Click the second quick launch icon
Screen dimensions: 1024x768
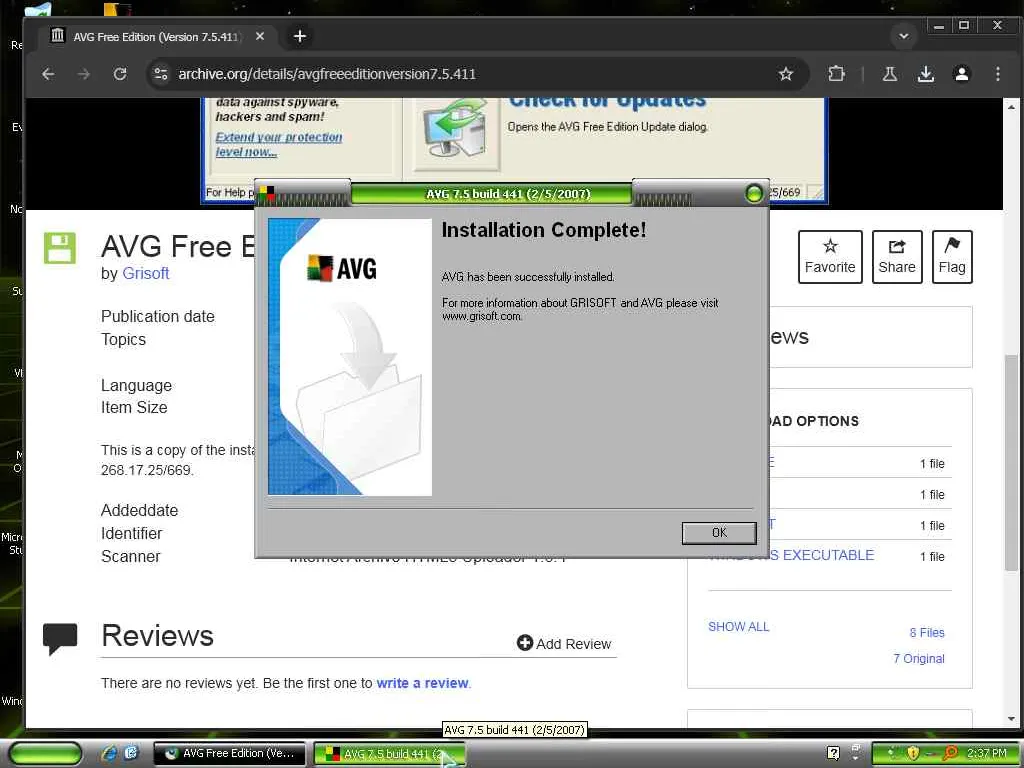click(131, 753)
